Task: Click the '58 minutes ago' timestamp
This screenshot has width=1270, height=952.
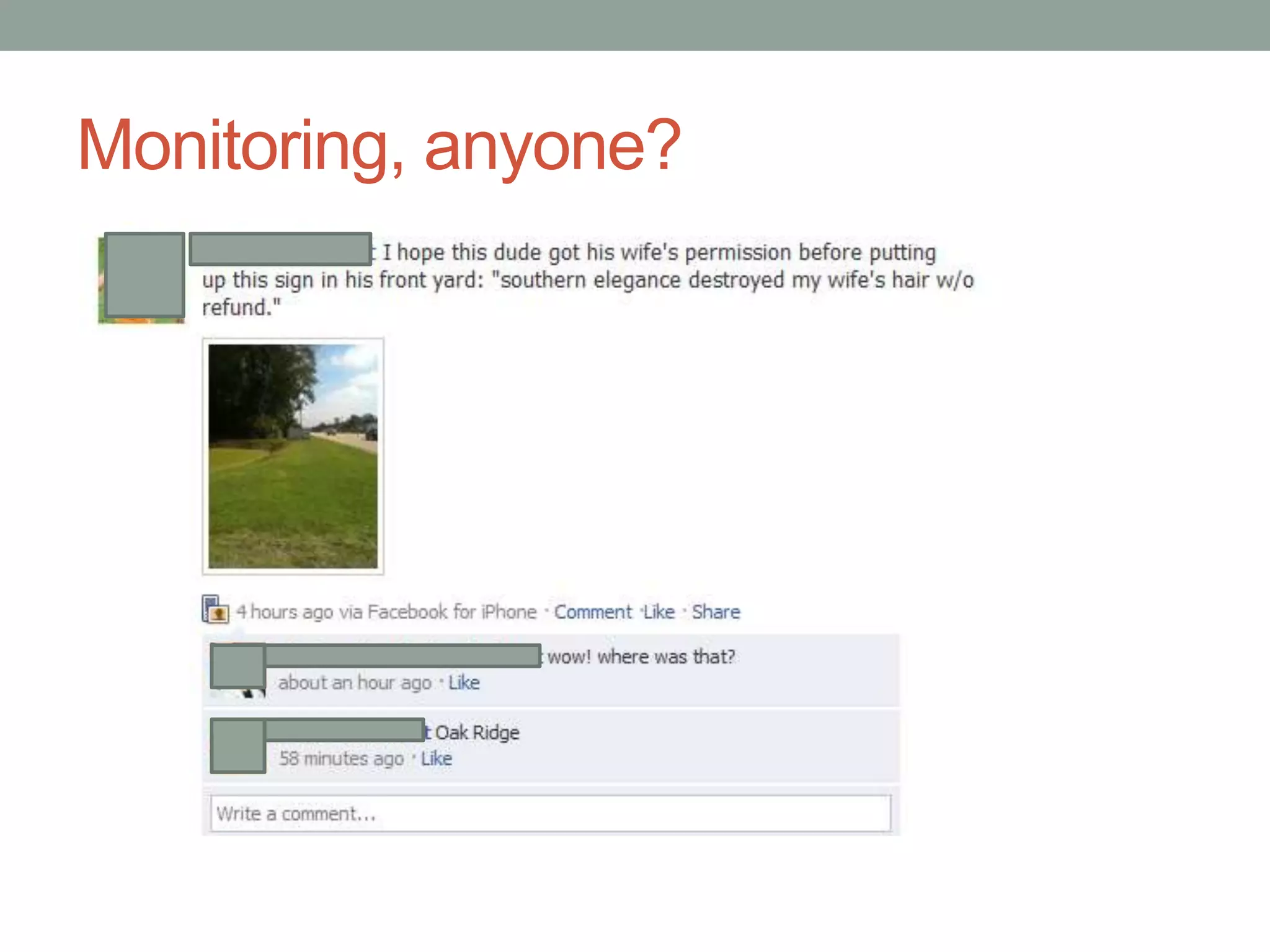Action: click(341, 759)
